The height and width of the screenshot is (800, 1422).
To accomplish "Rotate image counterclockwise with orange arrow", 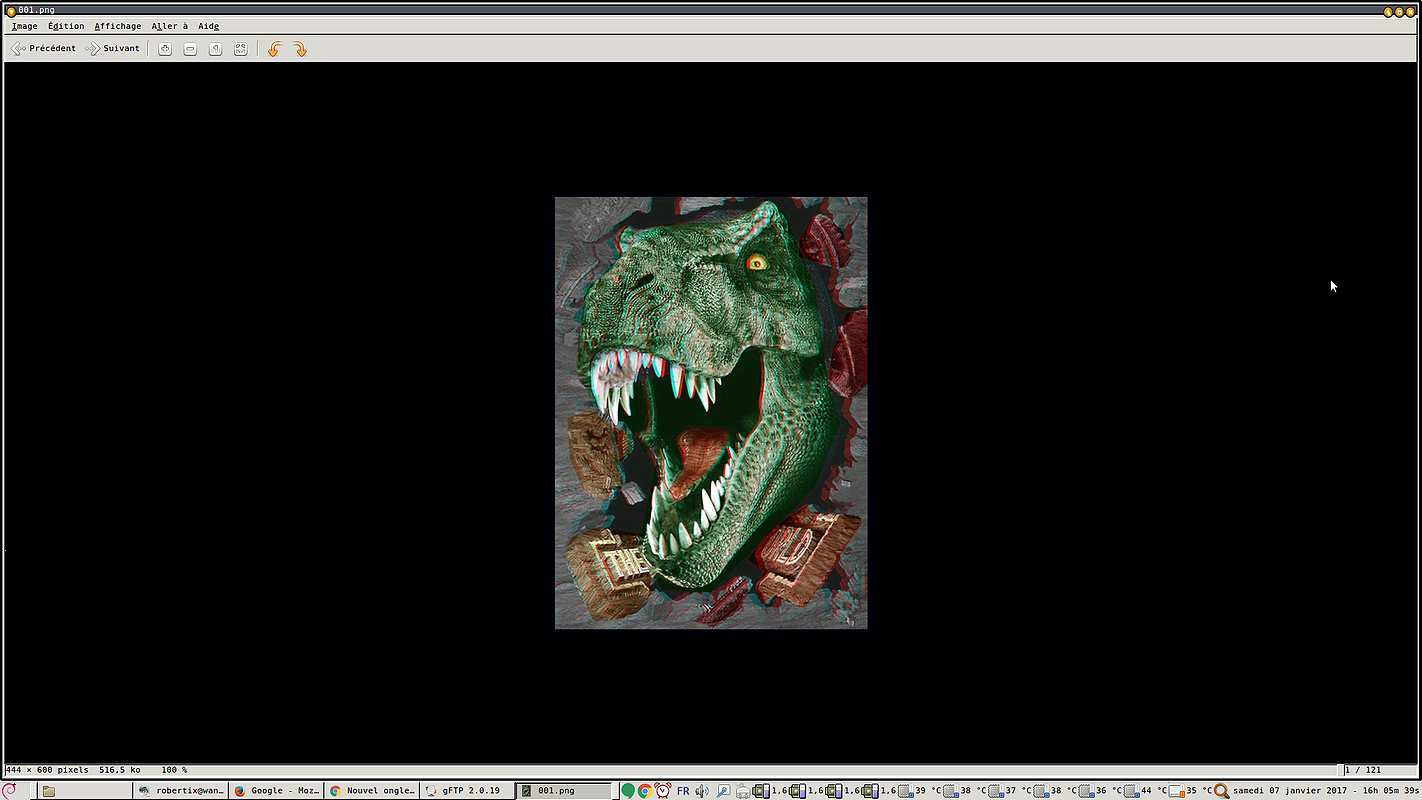I will [274, 49].
